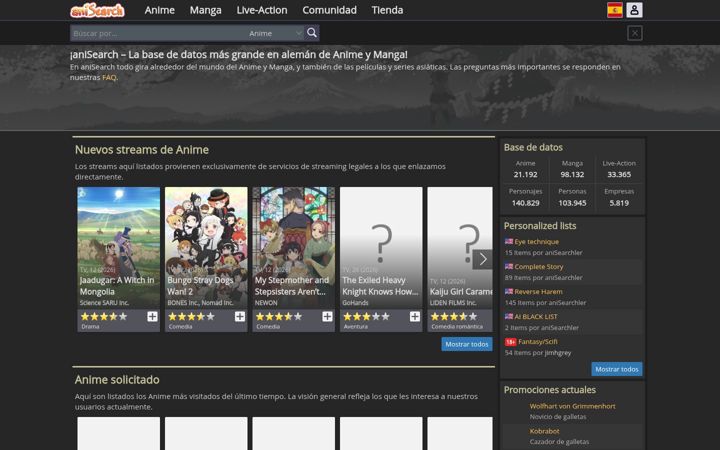Click the search magnifier button
This screenshot has height=450, width=720.
click(312, 33)
